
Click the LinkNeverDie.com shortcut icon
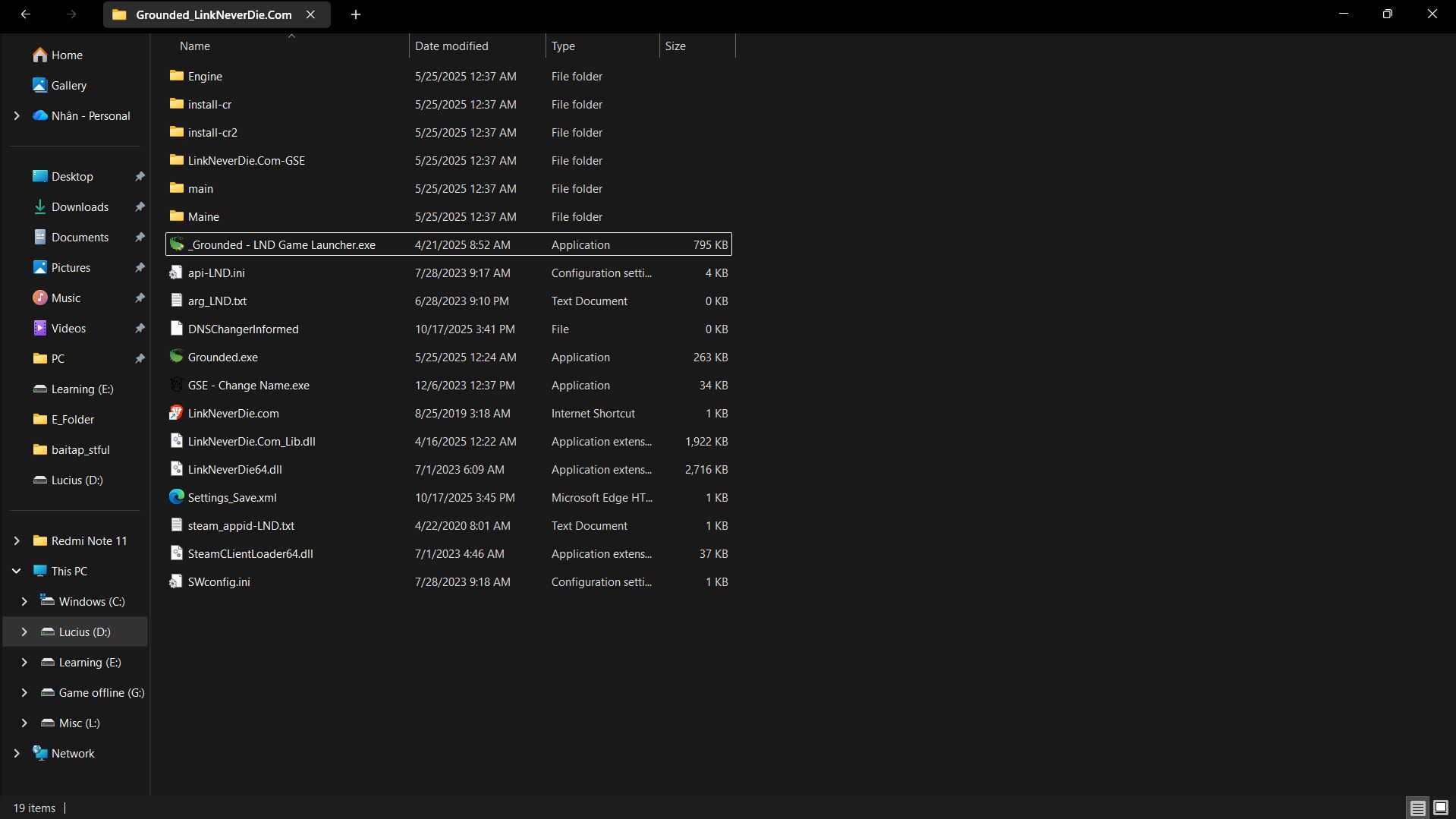(x=176, y=413)
